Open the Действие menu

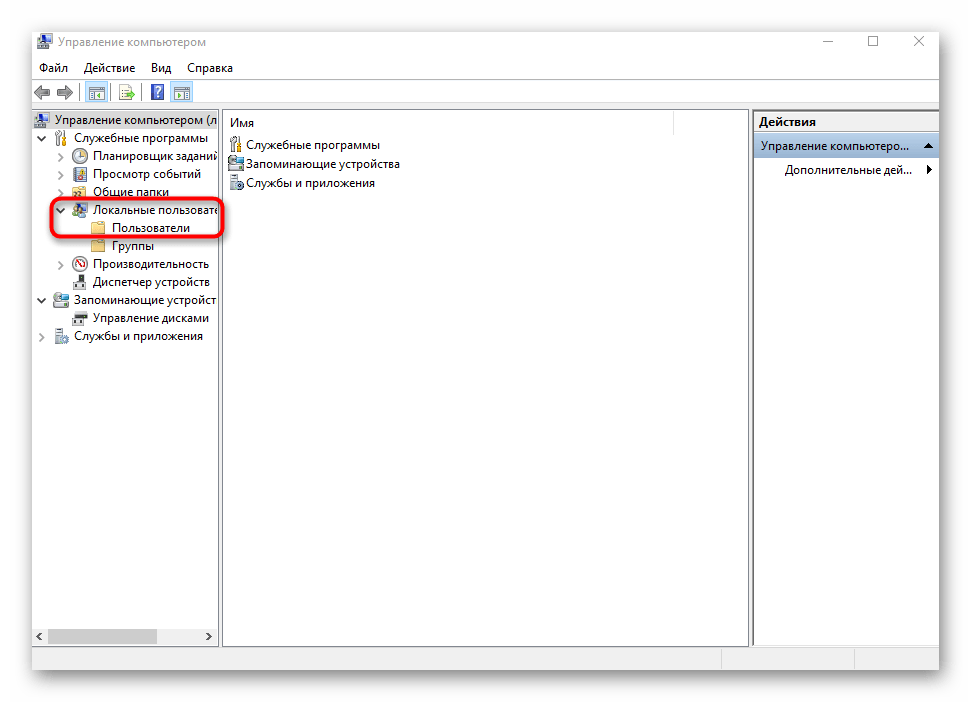110,68
